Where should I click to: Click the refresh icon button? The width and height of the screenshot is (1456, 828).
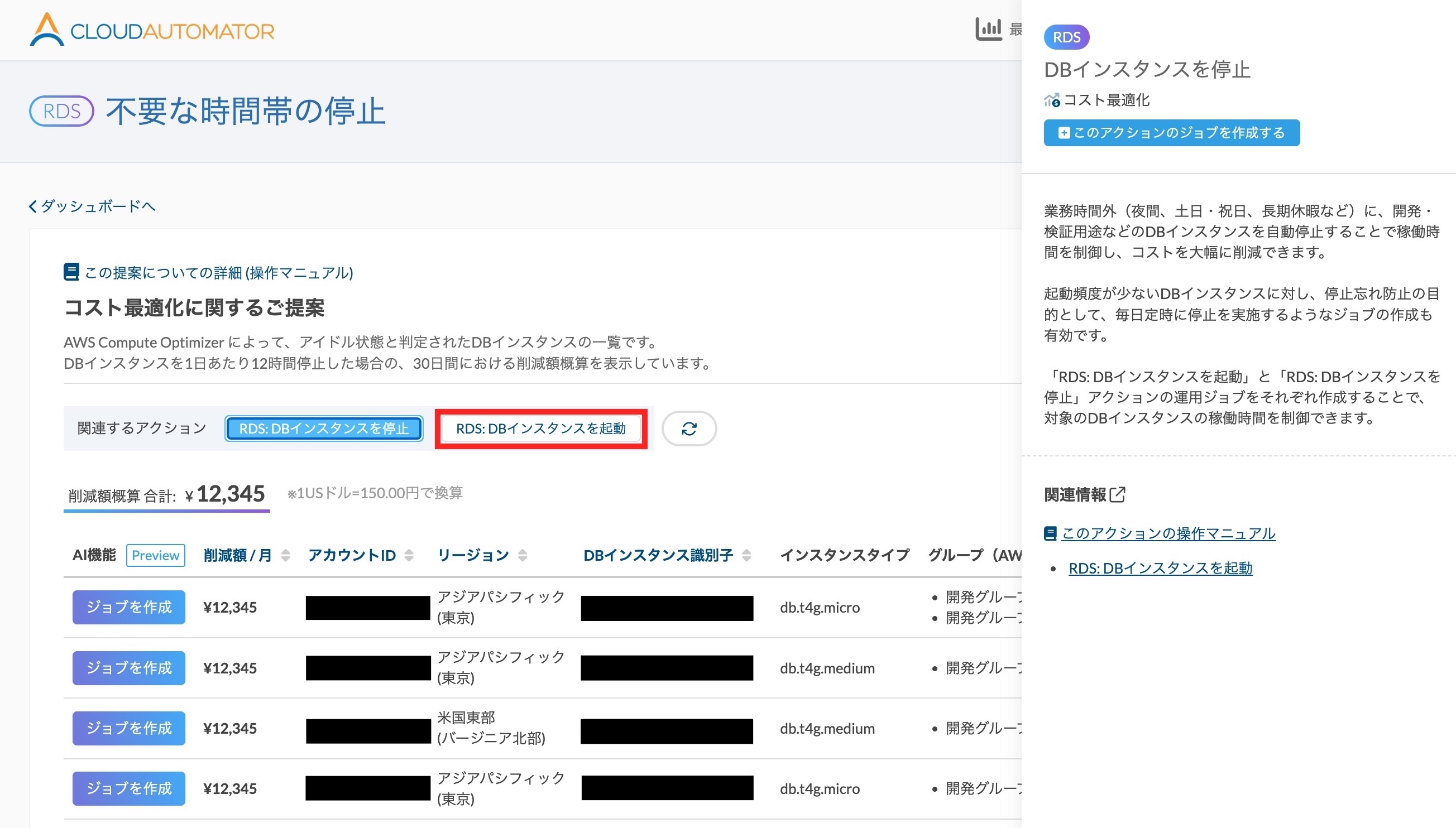click(x=689, y=428)
